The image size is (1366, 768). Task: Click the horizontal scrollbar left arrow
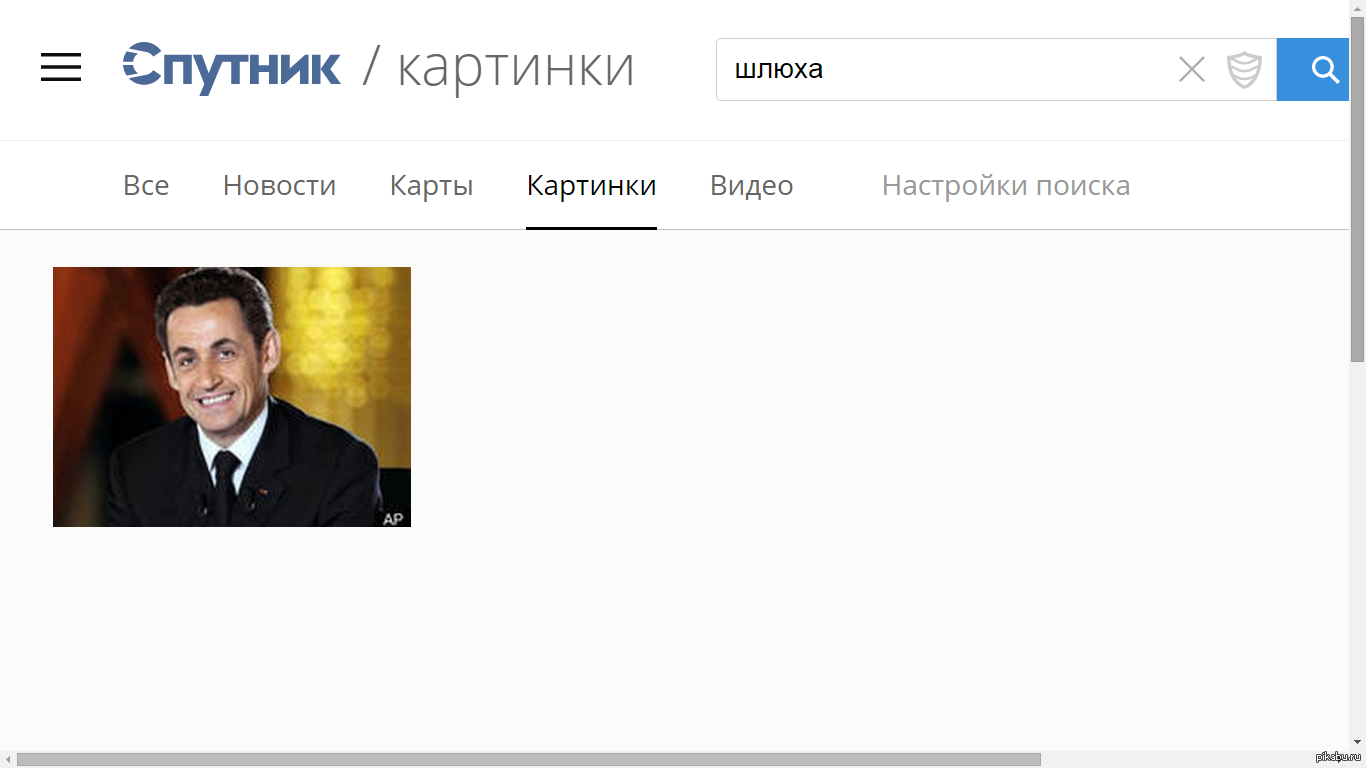tap(8, 759)
